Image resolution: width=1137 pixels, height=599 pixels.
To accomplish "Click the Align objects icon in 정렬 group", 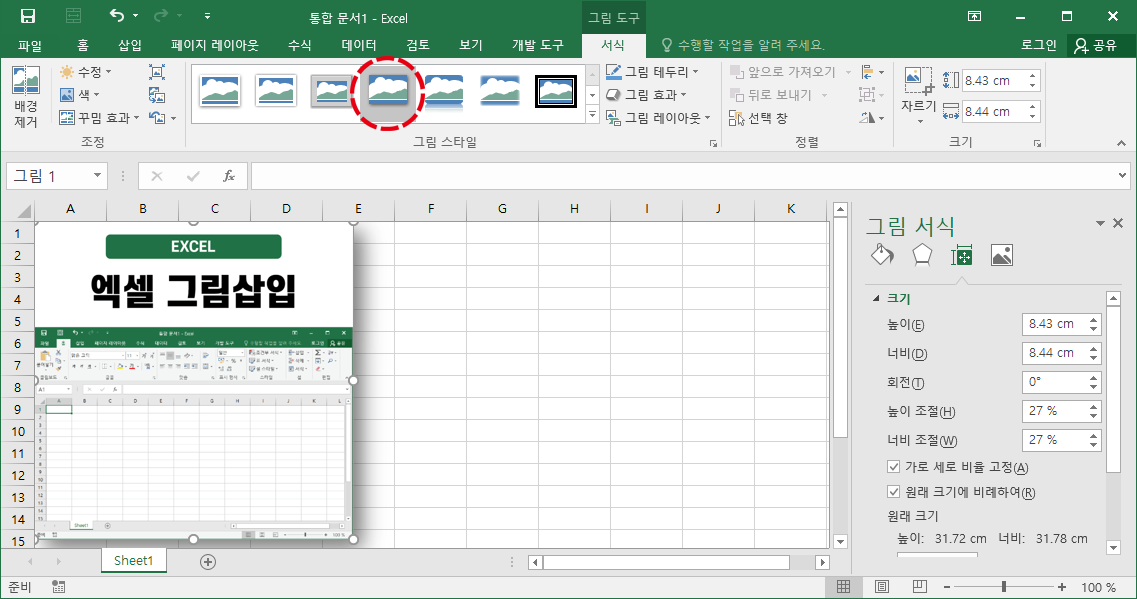I will 868,72.
